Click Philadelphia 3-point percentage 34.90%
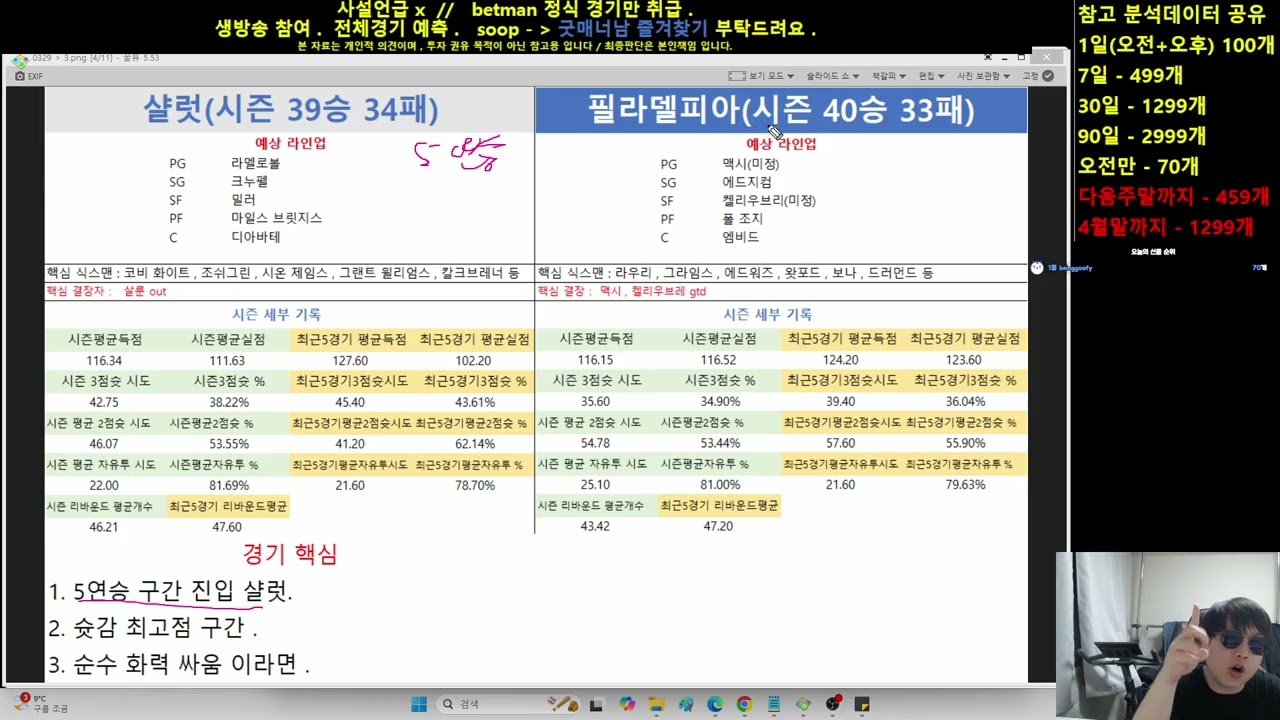The height and width of the screenshot is (720, 1280). click(x=720, y=402)
